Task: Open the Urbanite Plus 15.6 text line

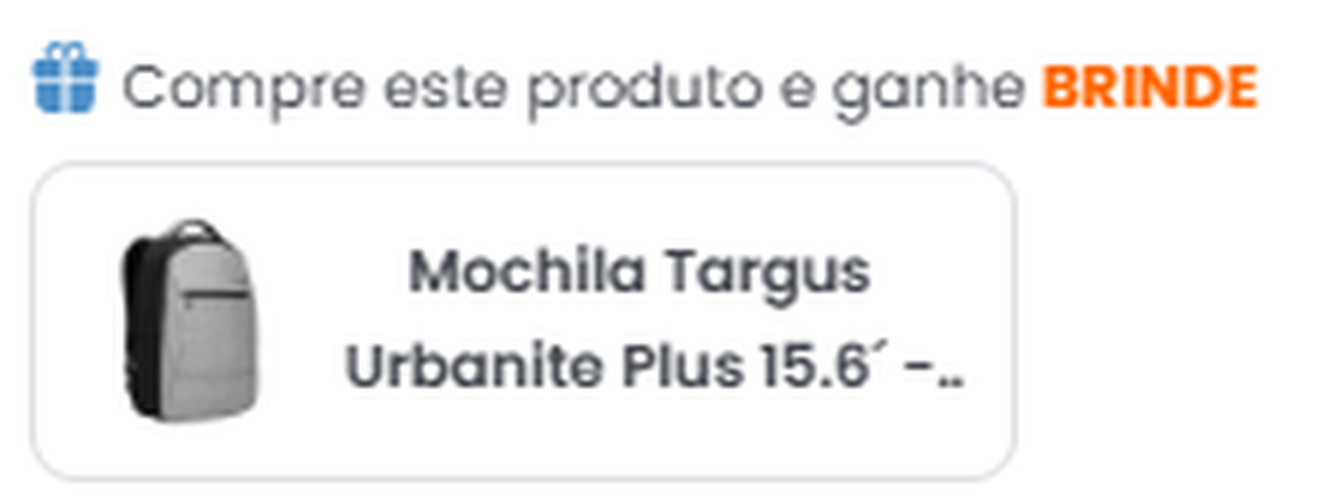Action: 655,369
